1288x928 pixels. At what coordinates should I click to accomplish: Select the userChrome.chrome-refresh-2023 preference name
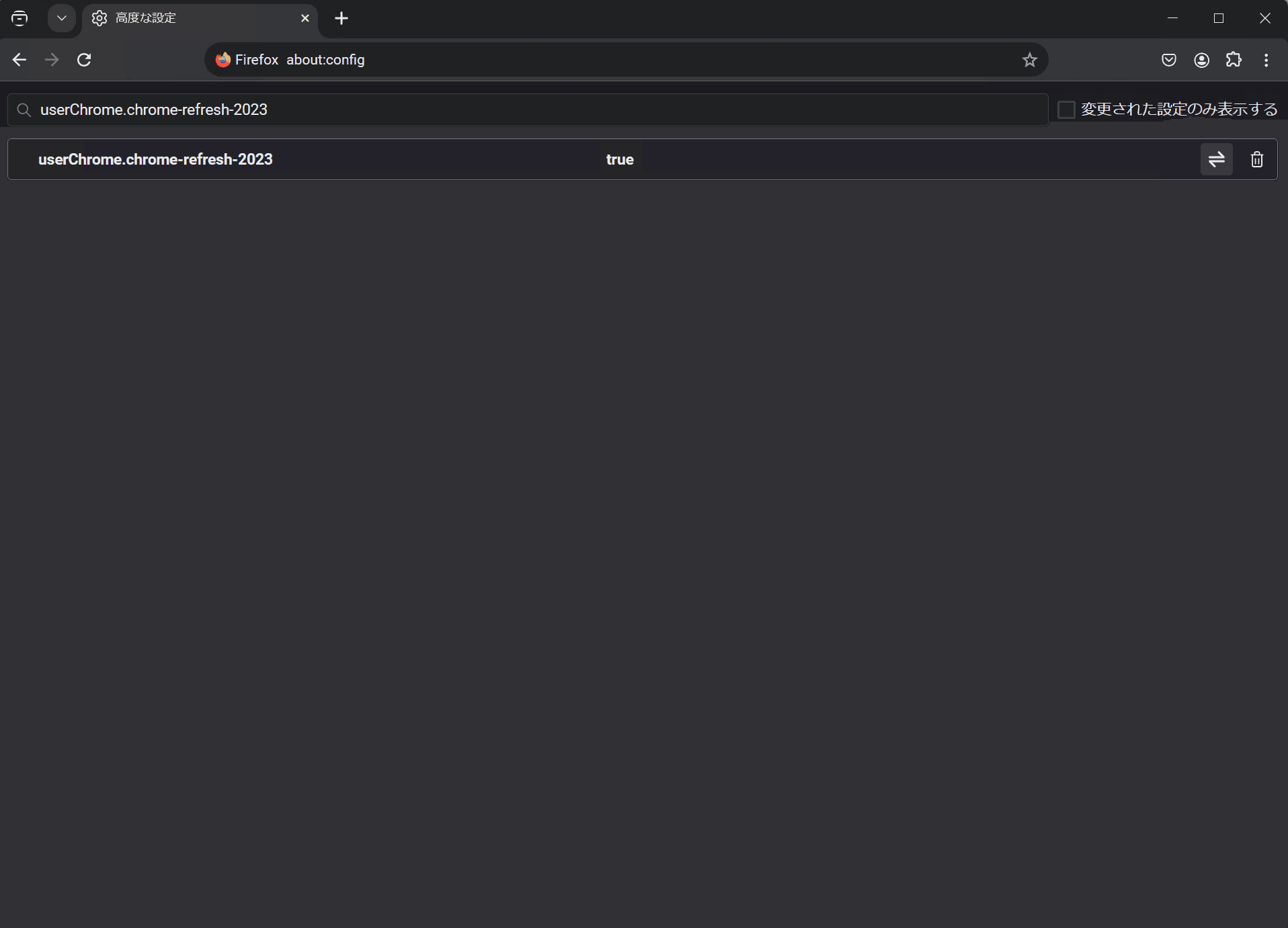(x=155, y=159)
